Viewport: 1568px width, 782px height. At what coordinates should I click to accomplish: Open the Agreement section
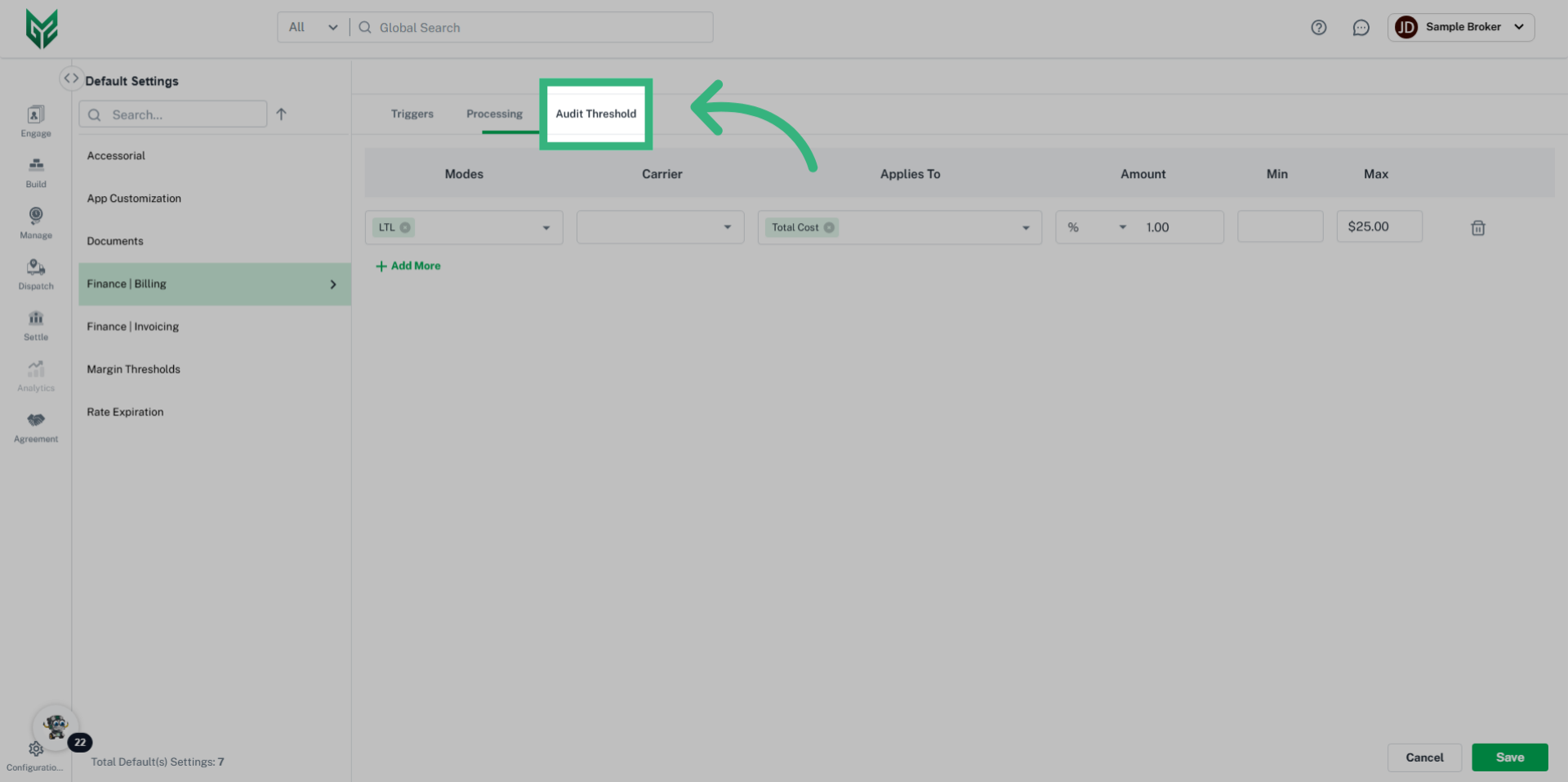(x=35, y=425)
